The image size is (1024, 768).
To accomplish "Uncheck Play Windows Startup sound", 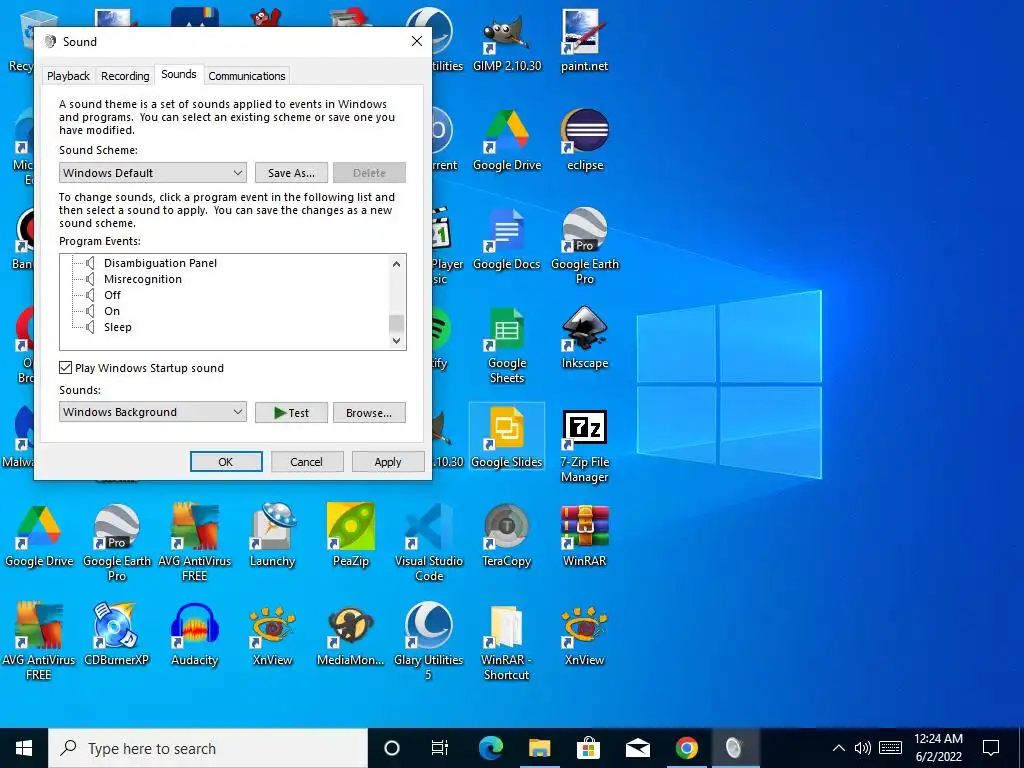I will click(65, 368).
